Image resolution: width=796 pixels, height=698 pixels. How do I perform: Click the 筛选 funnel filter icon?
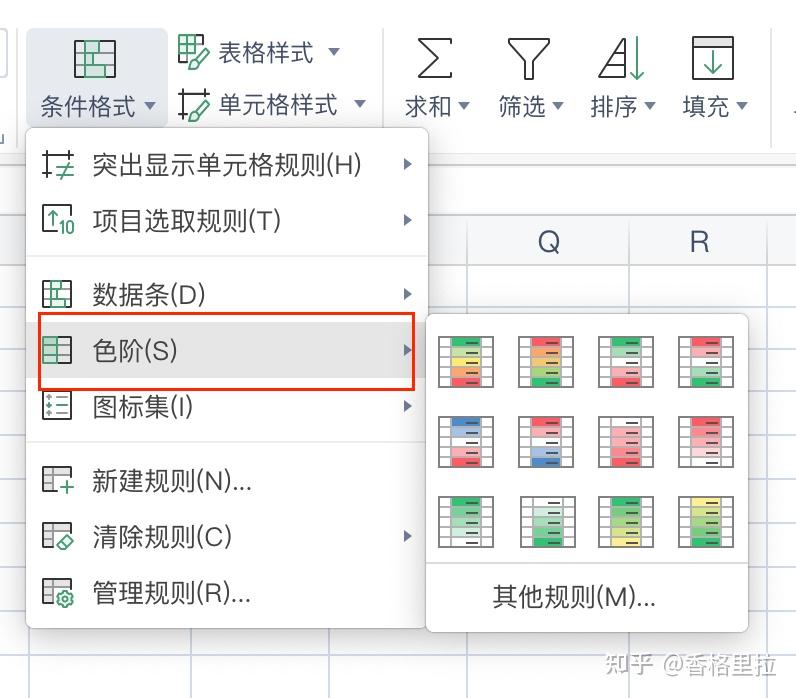coord(528,58)
